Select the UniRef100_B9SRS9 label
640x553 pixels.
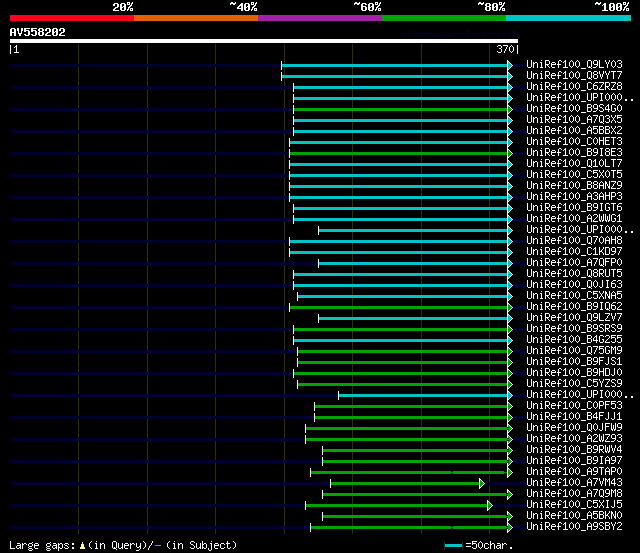pos(574,329)
